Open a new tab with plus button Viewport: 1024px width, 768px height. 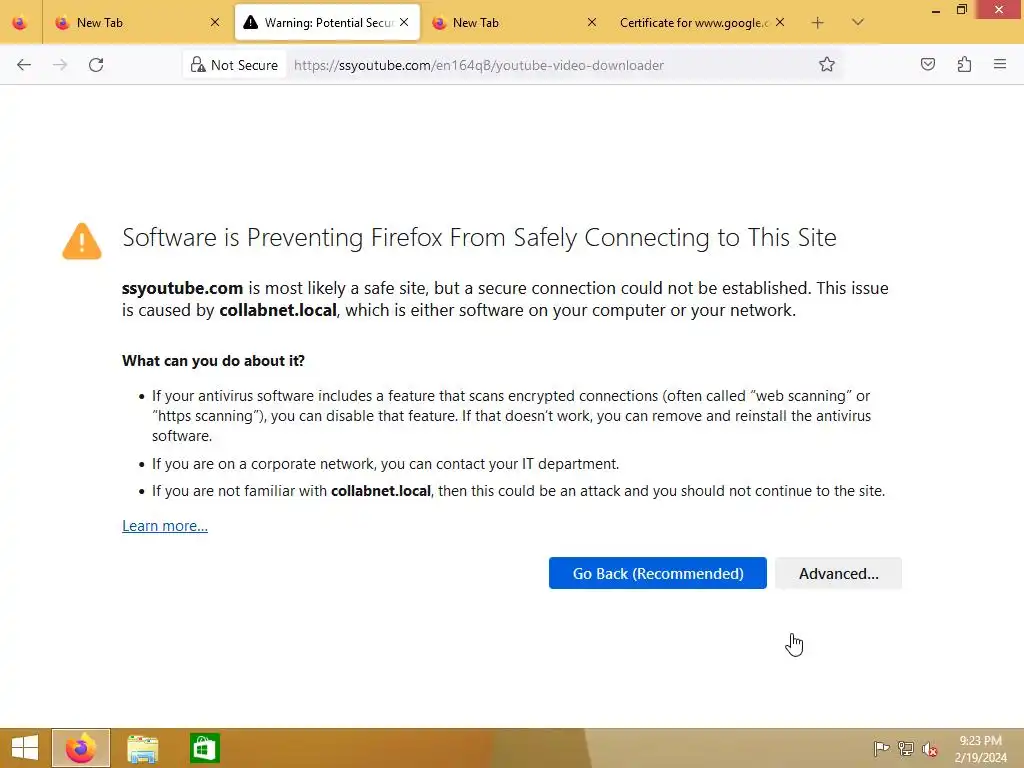[x=818, y=22]
